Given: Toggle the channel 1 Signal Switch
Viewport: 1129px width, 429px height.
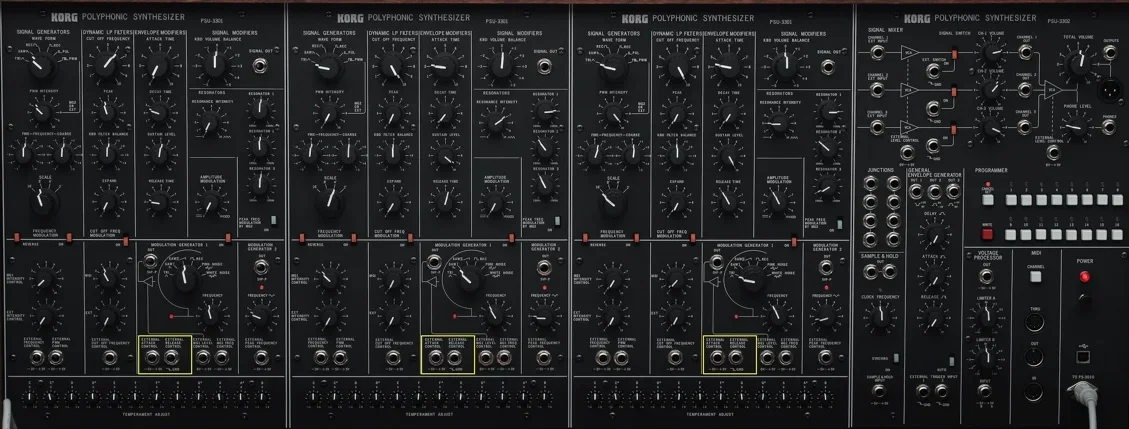Looking at the screenshot, I should [954, 54].
